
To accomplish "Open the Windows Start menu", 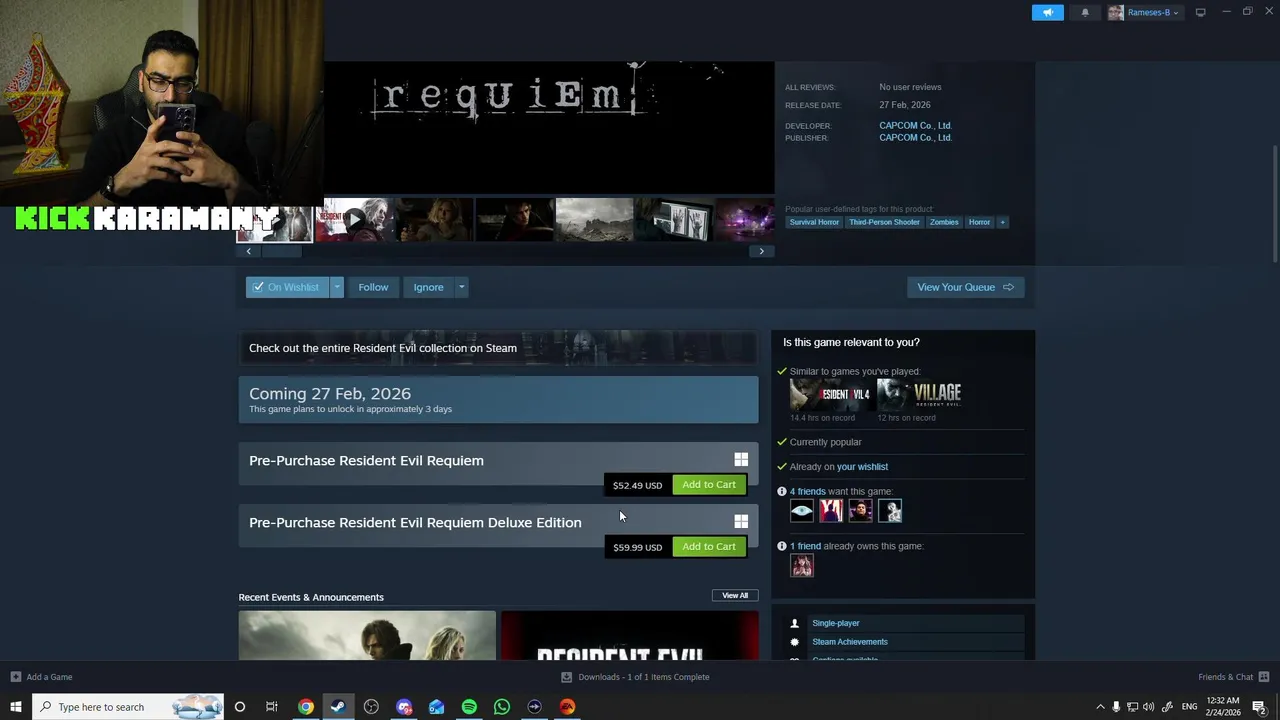I will pos(15,707).
